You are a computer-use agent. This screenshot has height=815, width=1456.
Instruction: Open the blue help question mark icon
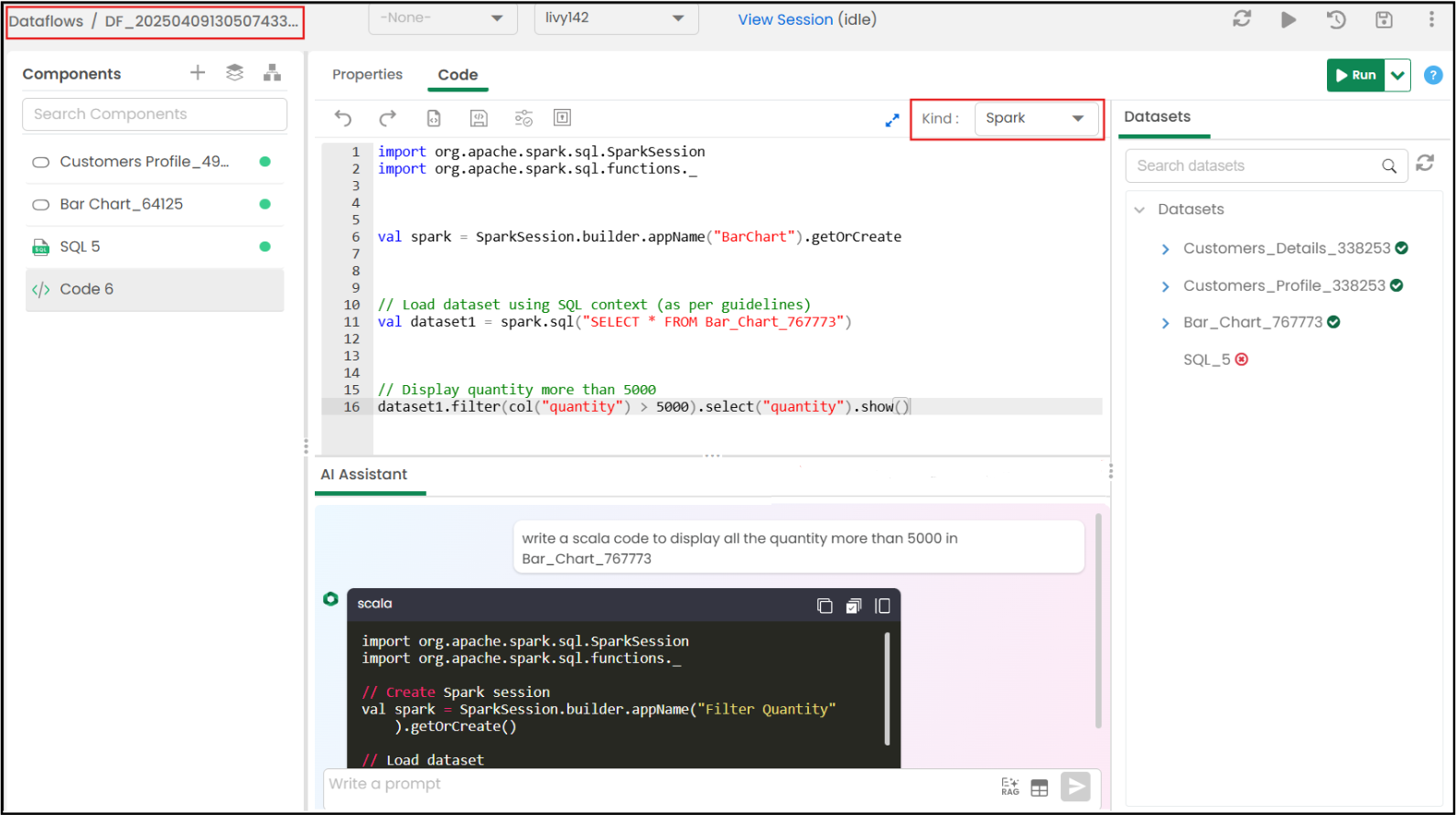[x=1434, y=75]
